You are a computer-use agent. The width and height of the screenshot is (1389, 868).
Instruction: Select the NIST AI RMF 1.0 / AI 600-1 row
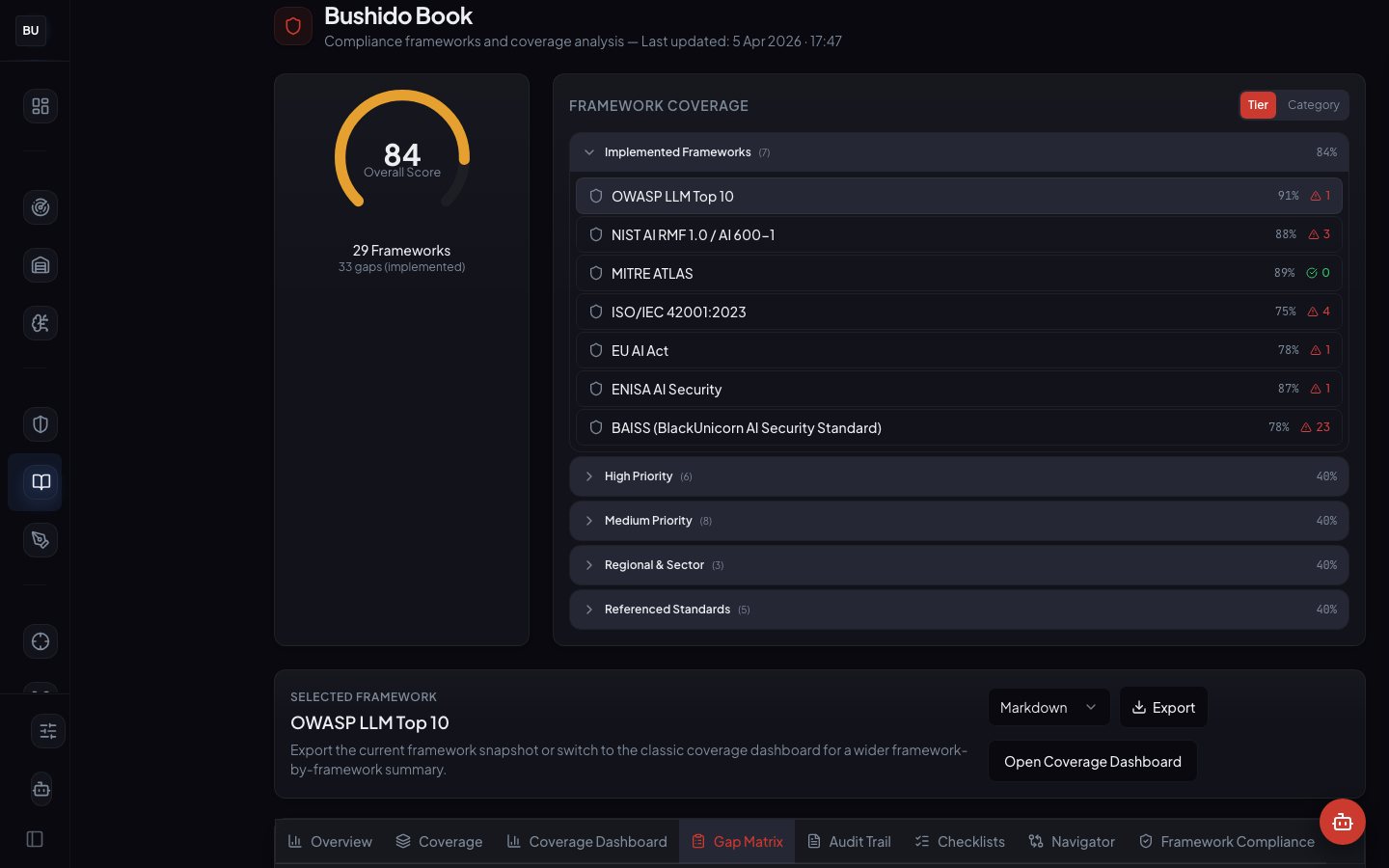point(959,234)
